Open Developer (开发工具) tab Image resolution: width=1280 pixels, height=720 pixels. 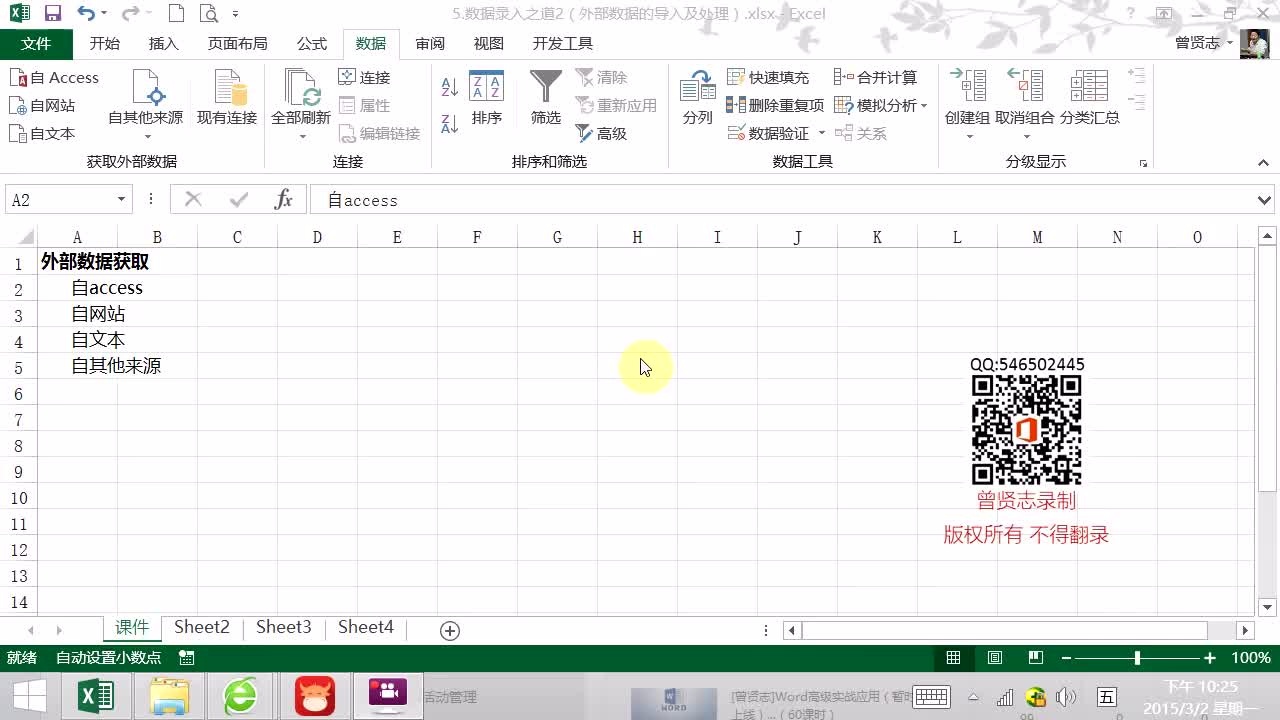click(563, 44)
